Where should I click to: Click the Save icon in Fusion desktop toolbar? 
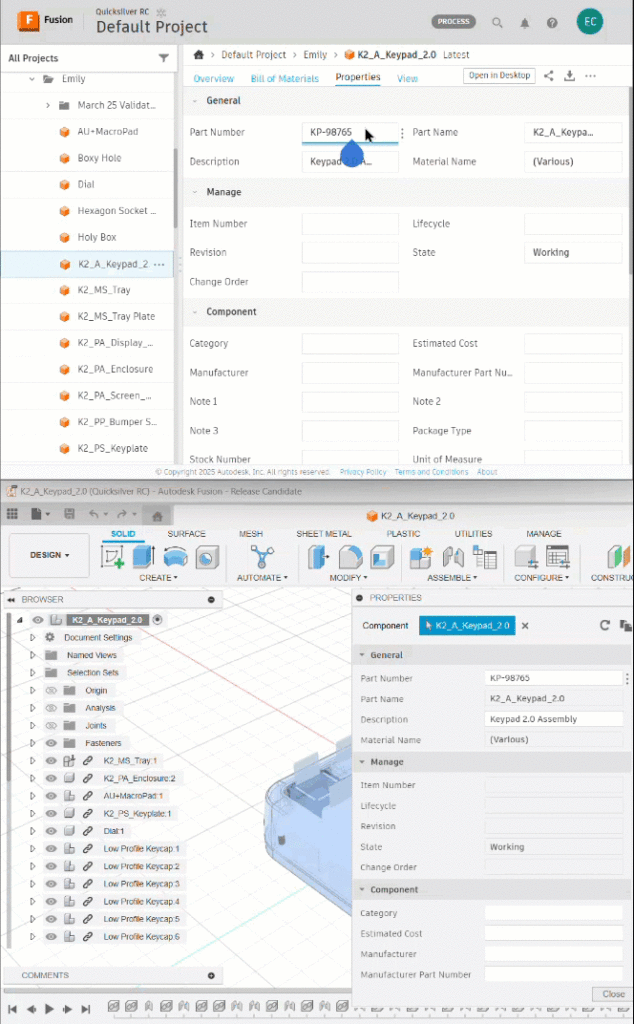(69, 514)
